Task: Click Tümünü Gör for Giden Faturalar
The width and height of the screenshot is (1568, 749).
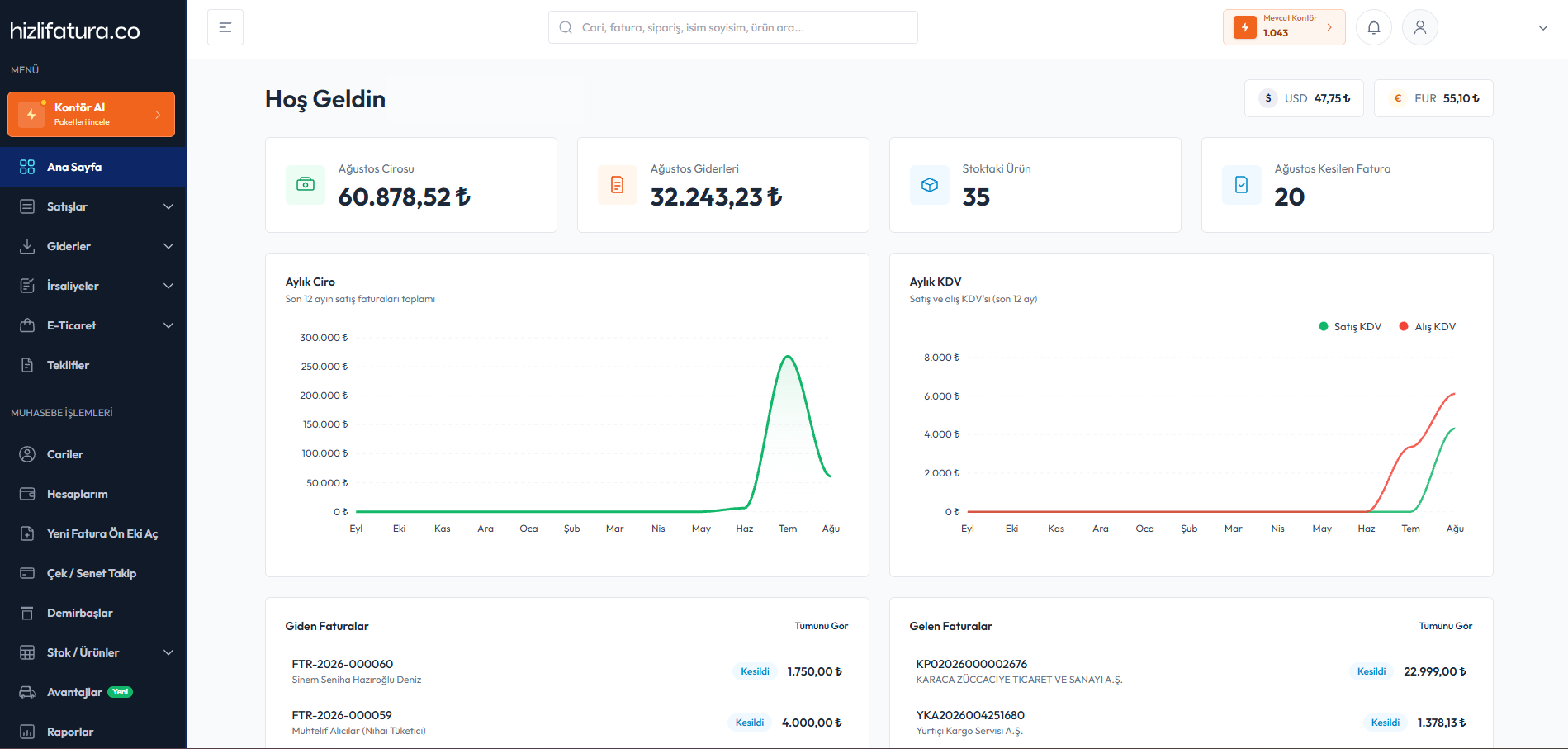Action: (822, 626)
